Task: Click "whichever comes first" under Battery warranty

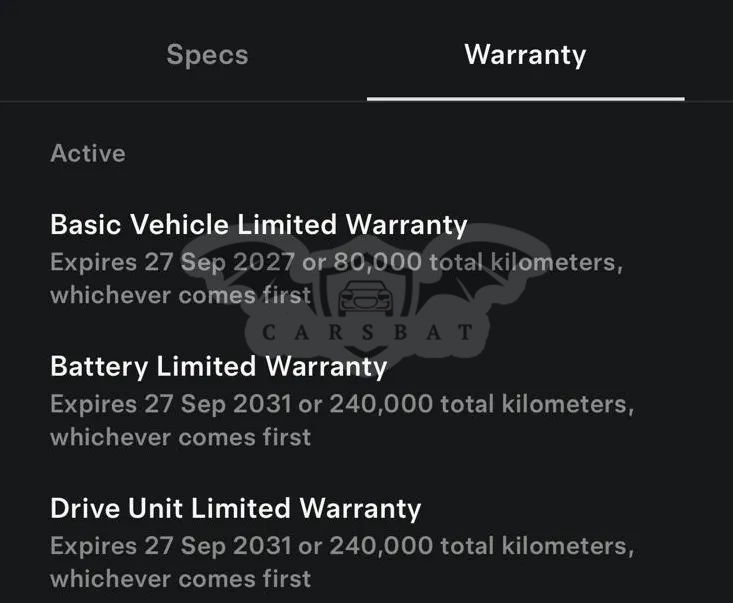Action: pos(180,437)
